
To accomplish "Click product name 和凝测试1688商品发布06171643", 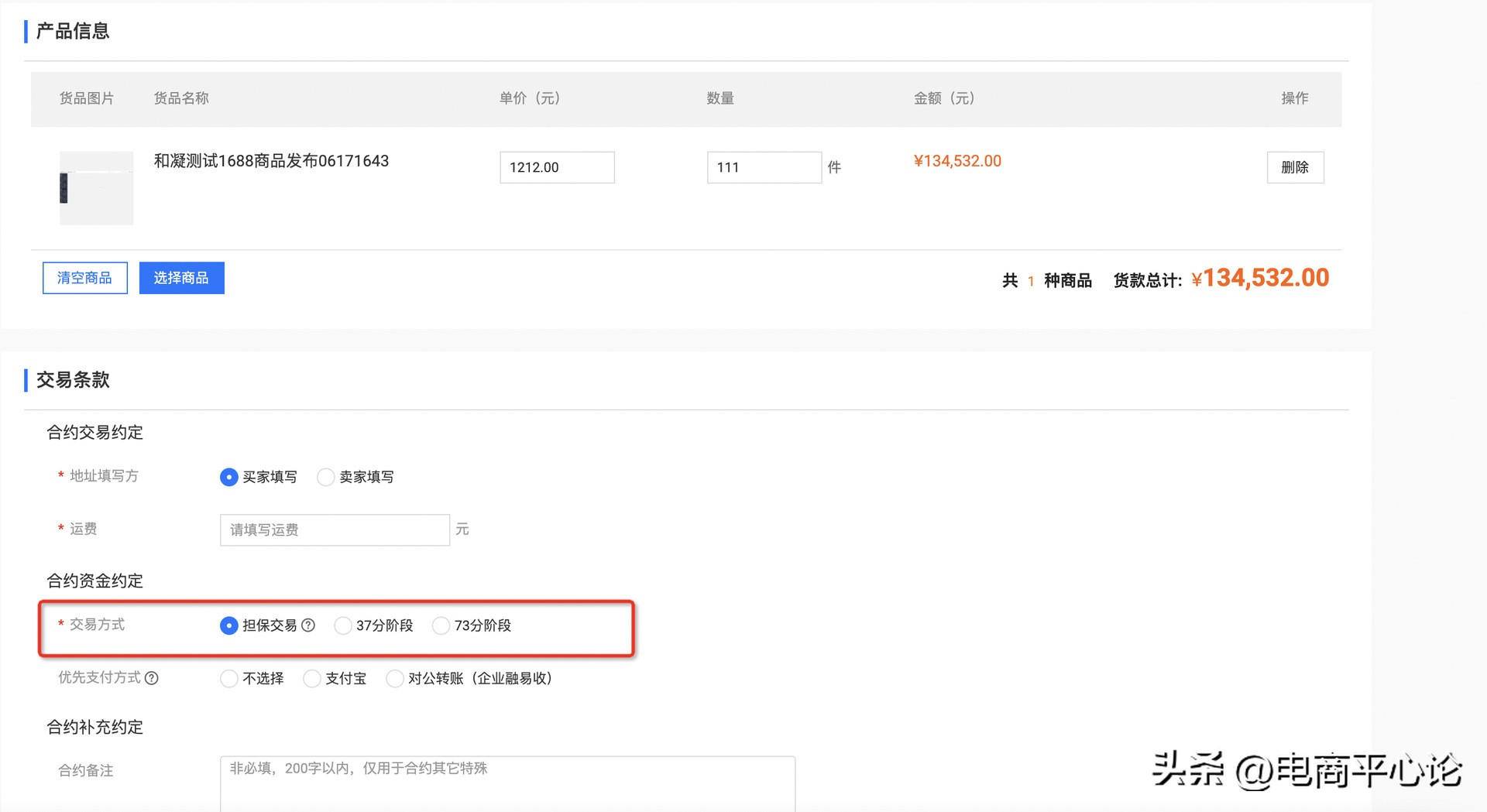I will pyautogui.click(x=271, y=161).
